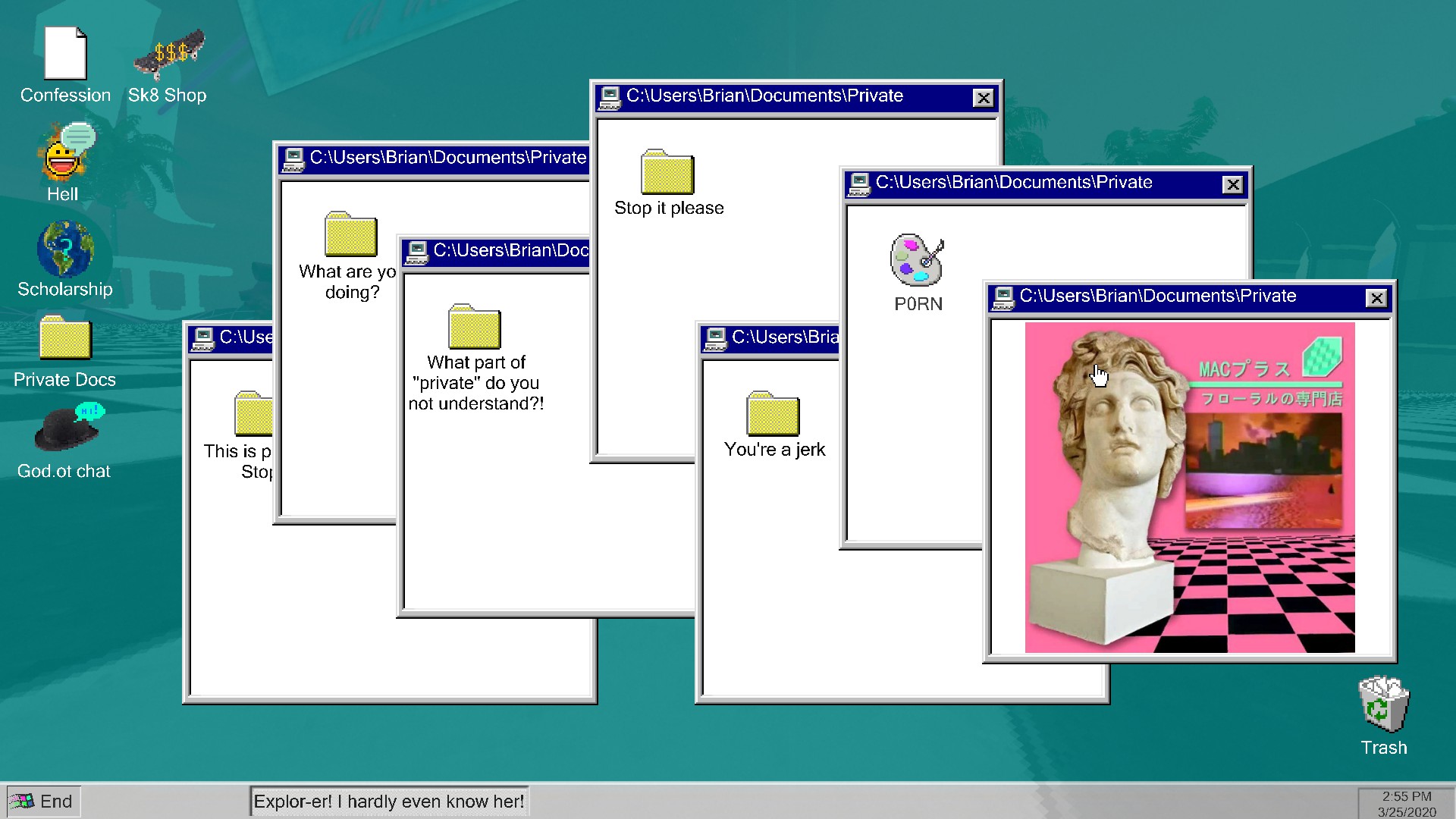Close the P0RN folder window

(x=1233, y=184)
